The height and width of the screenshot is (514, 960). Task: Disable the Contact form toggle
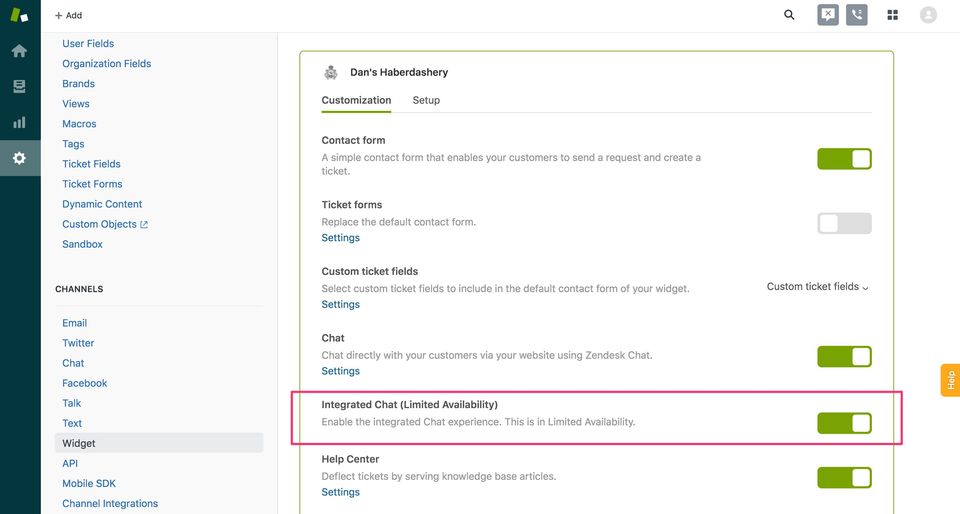844,159
